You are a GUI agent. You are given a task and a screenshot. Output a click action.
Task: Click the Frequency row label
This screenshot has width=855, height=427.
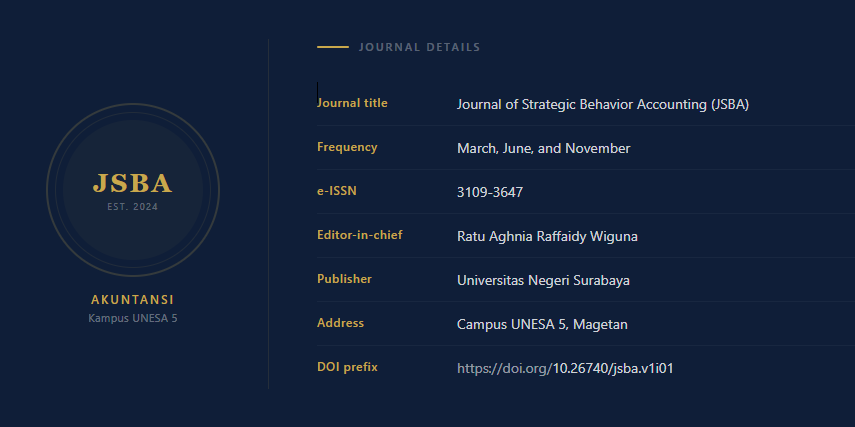(x=347, y=147)
